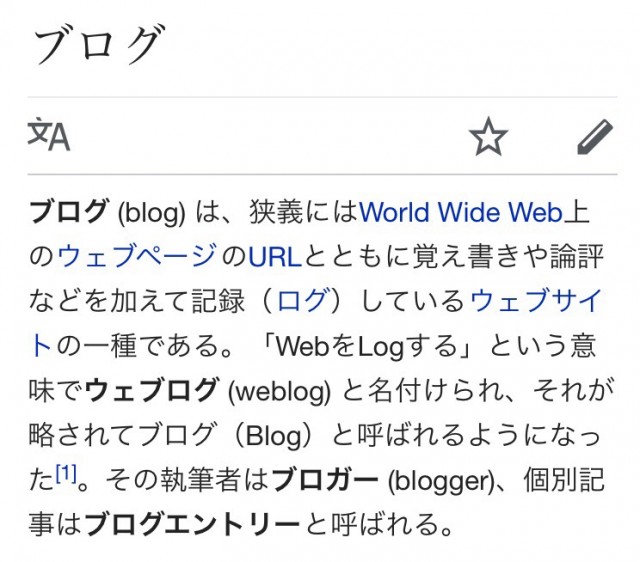640x562 pixels.
Task: Click the large ブログ page title
Action: coord(97,45)
